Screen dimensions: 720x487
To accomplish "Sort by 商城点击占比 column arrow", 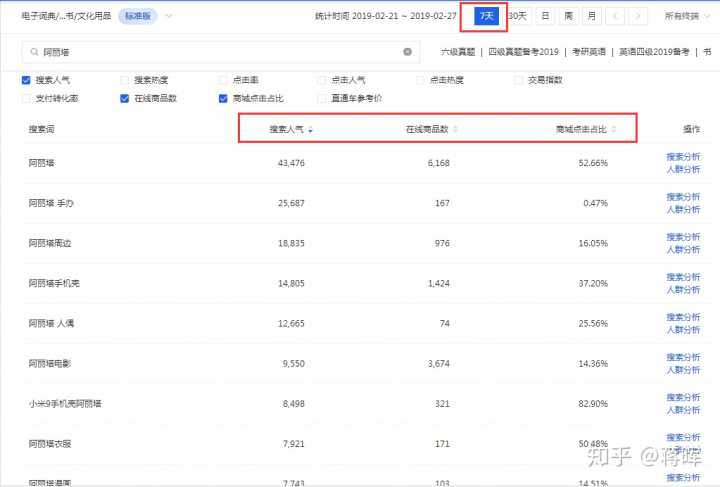I will point(614,130).
